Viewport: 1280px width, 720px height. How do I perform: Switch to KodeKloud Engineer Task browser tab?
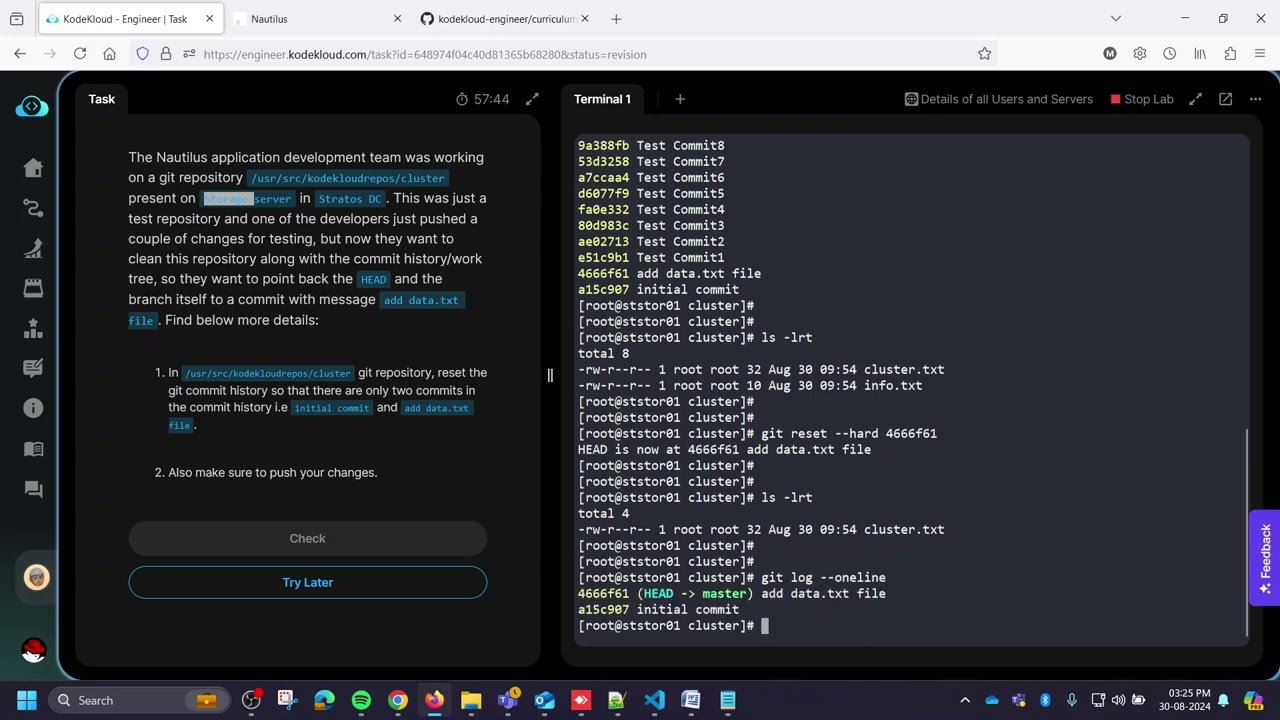click(129, 19)
